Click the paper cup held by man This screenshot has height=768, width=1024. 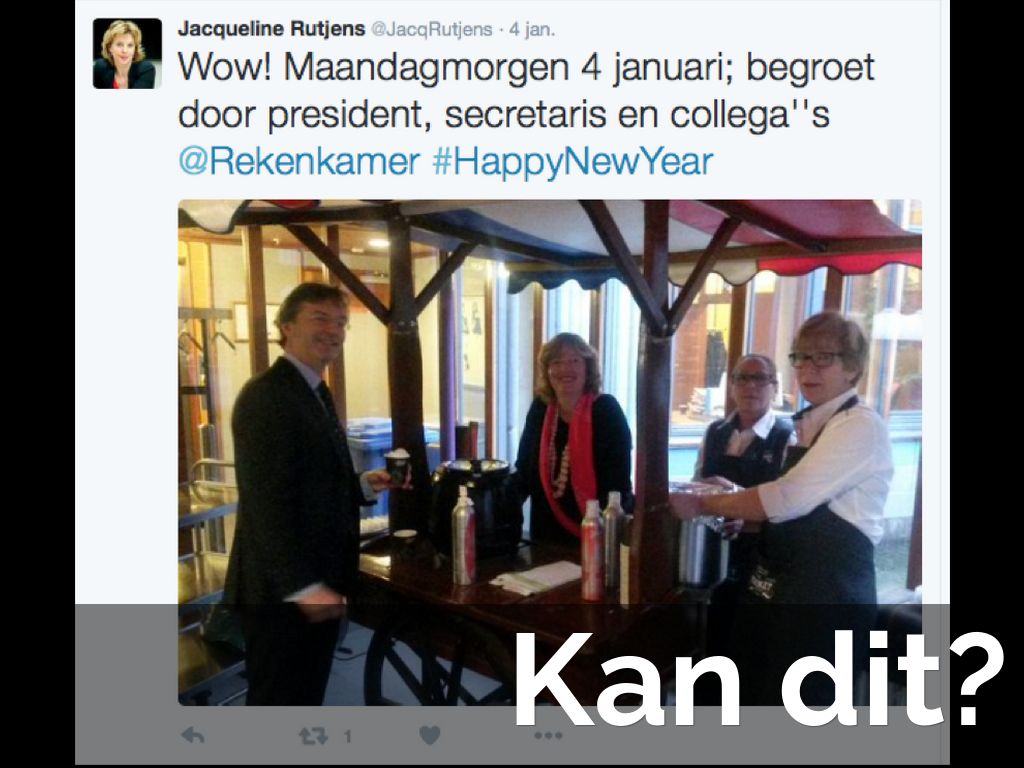coord(398,468)
